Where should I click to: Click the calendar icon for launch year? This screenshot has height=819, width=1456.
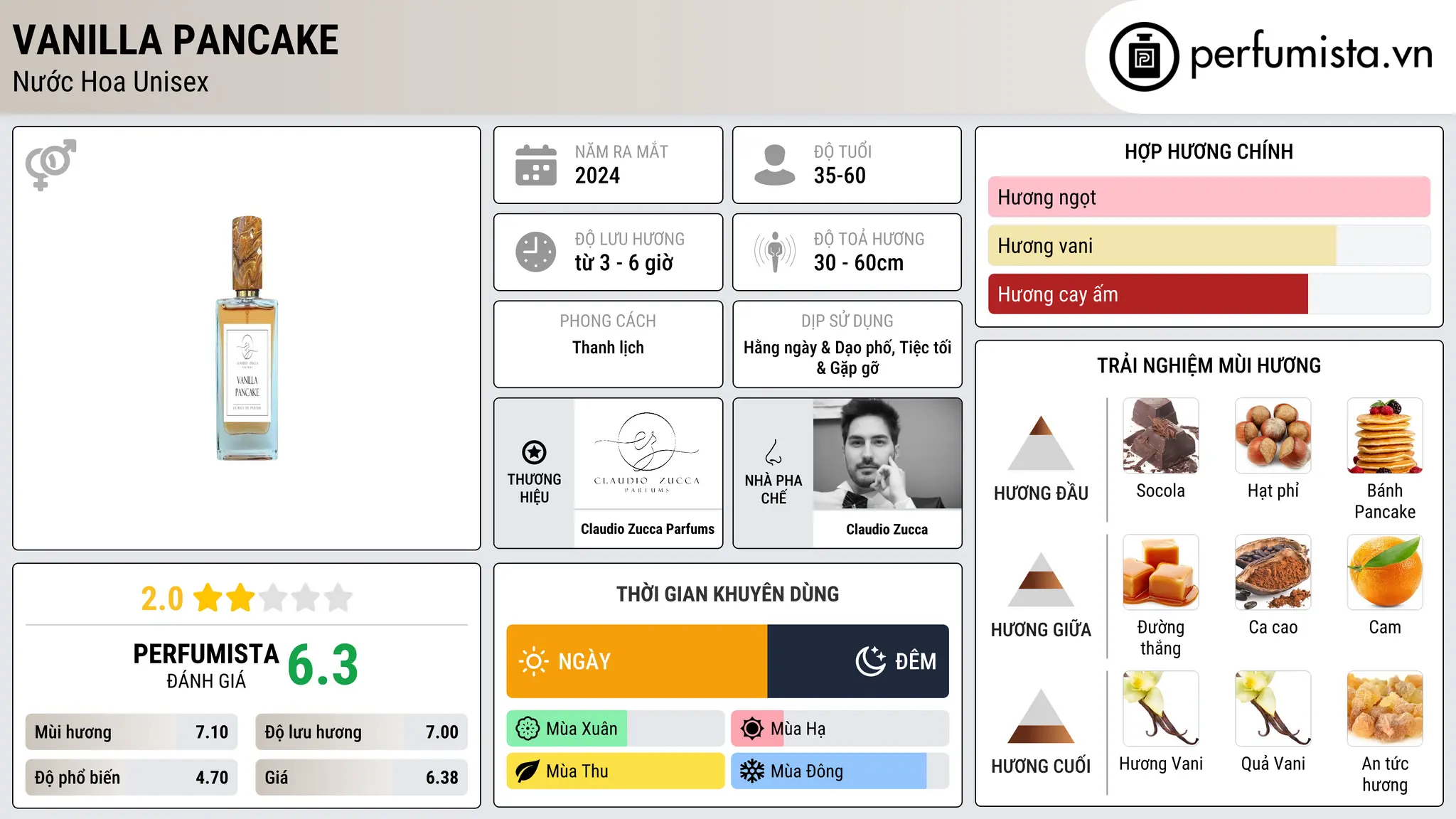point(536,165)
